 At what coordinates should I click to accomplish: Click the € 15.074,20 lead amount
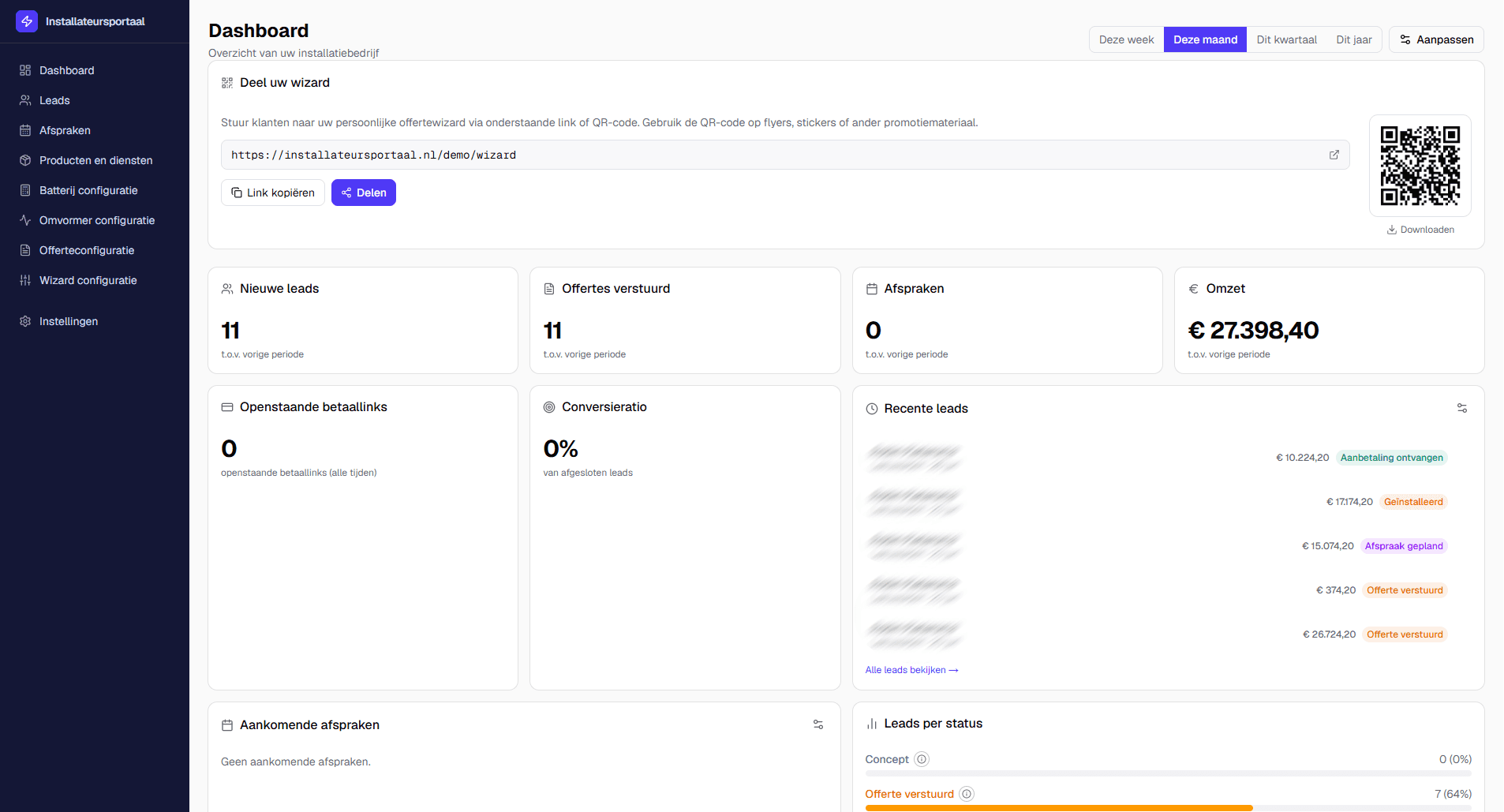point(1327,546)
